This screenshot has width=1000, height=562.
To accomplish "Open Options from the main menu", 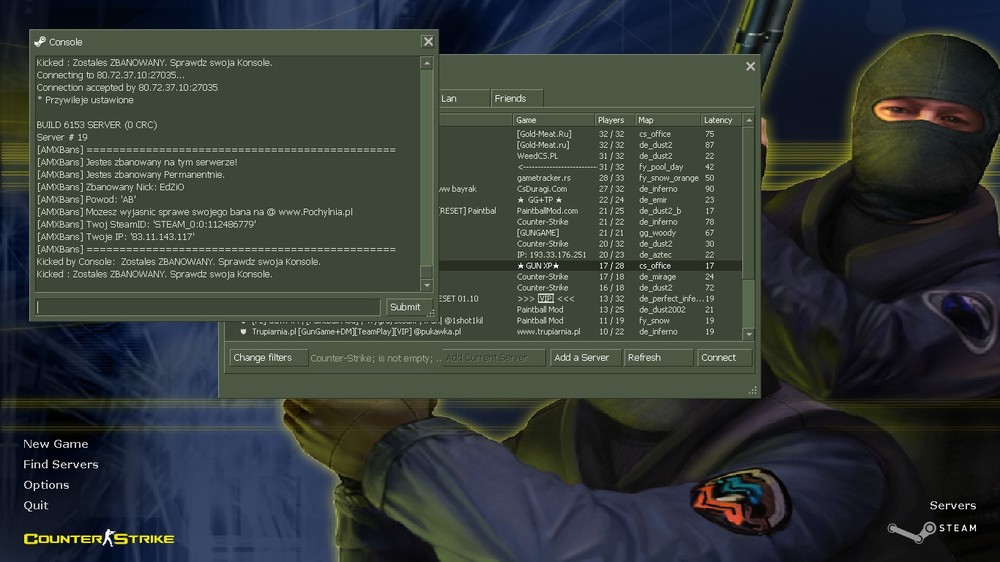I will [x=46, y=485].
